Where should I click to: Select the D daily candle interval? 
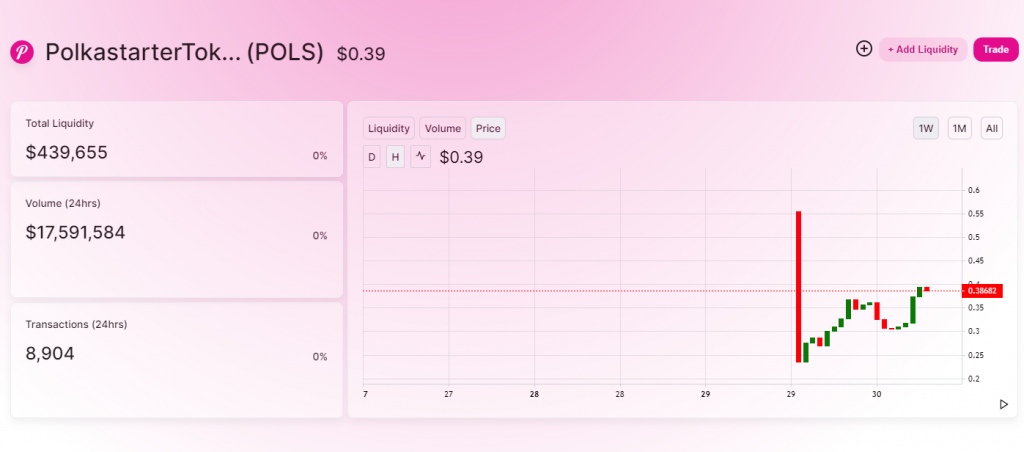372,157
